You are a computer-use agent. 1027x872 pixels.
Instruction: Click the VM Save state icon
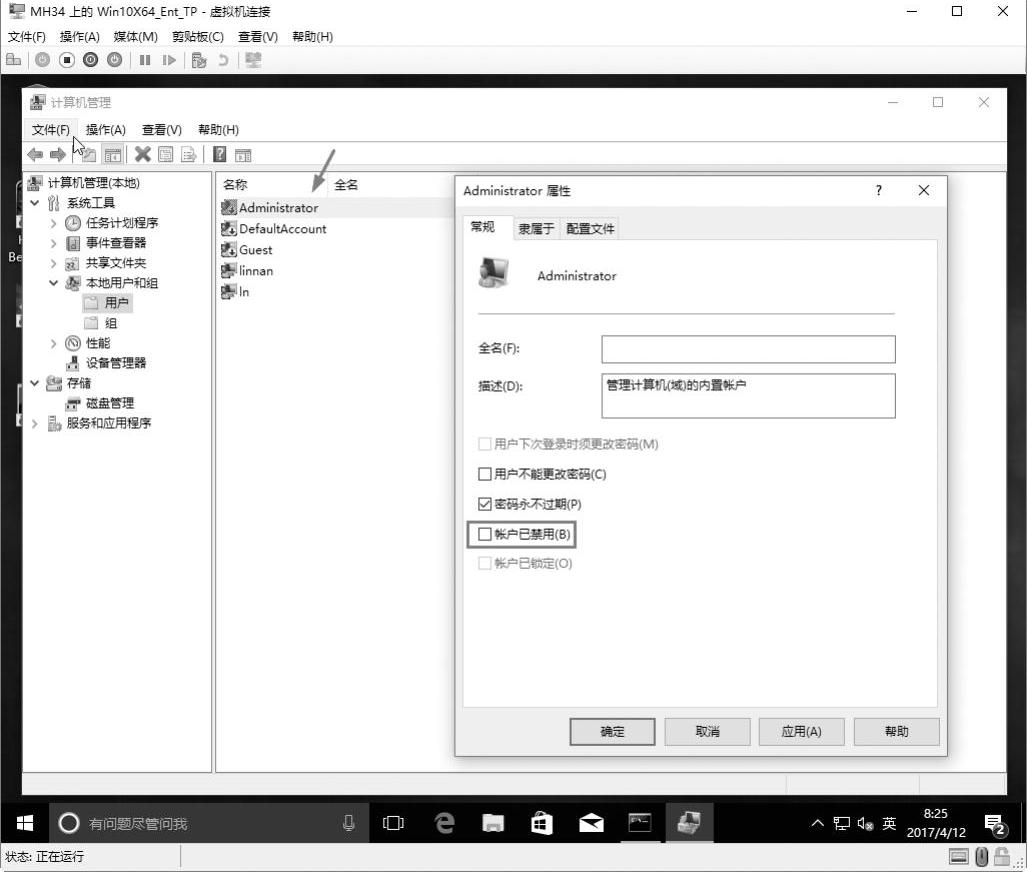click(x=115, y=60)
